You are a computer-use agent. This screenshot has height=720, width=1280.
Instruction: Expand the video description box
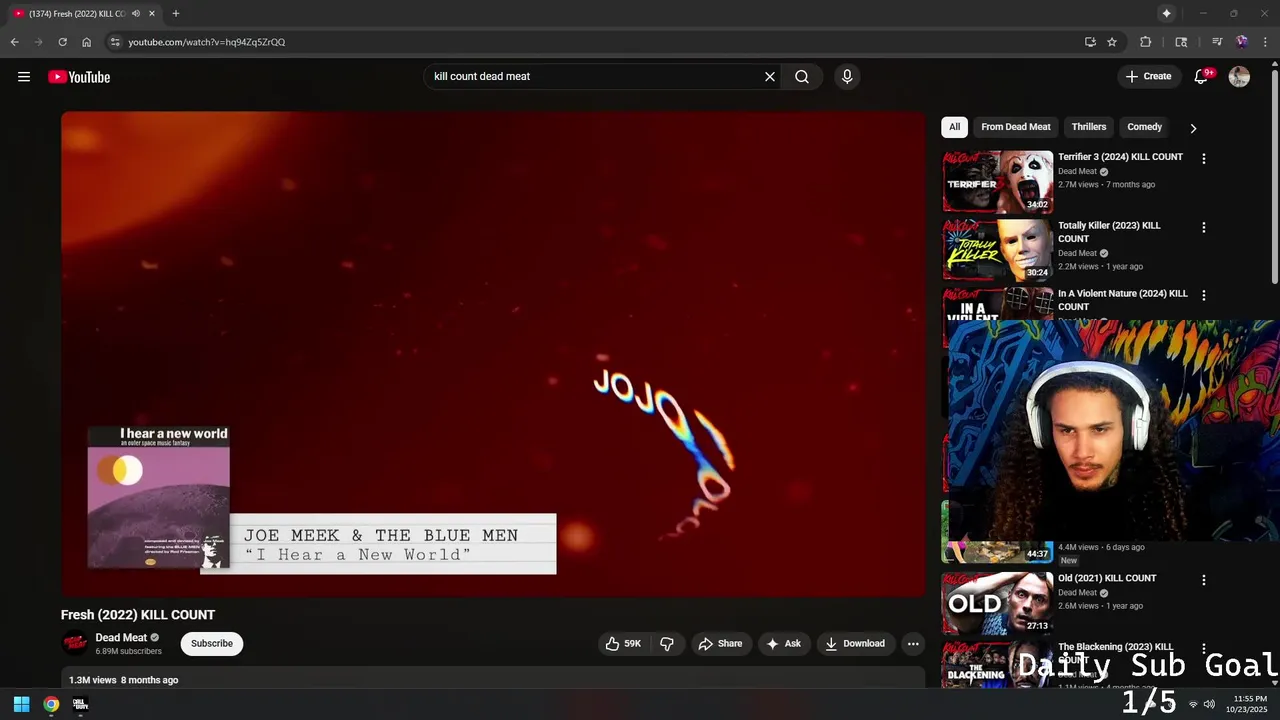493,679
